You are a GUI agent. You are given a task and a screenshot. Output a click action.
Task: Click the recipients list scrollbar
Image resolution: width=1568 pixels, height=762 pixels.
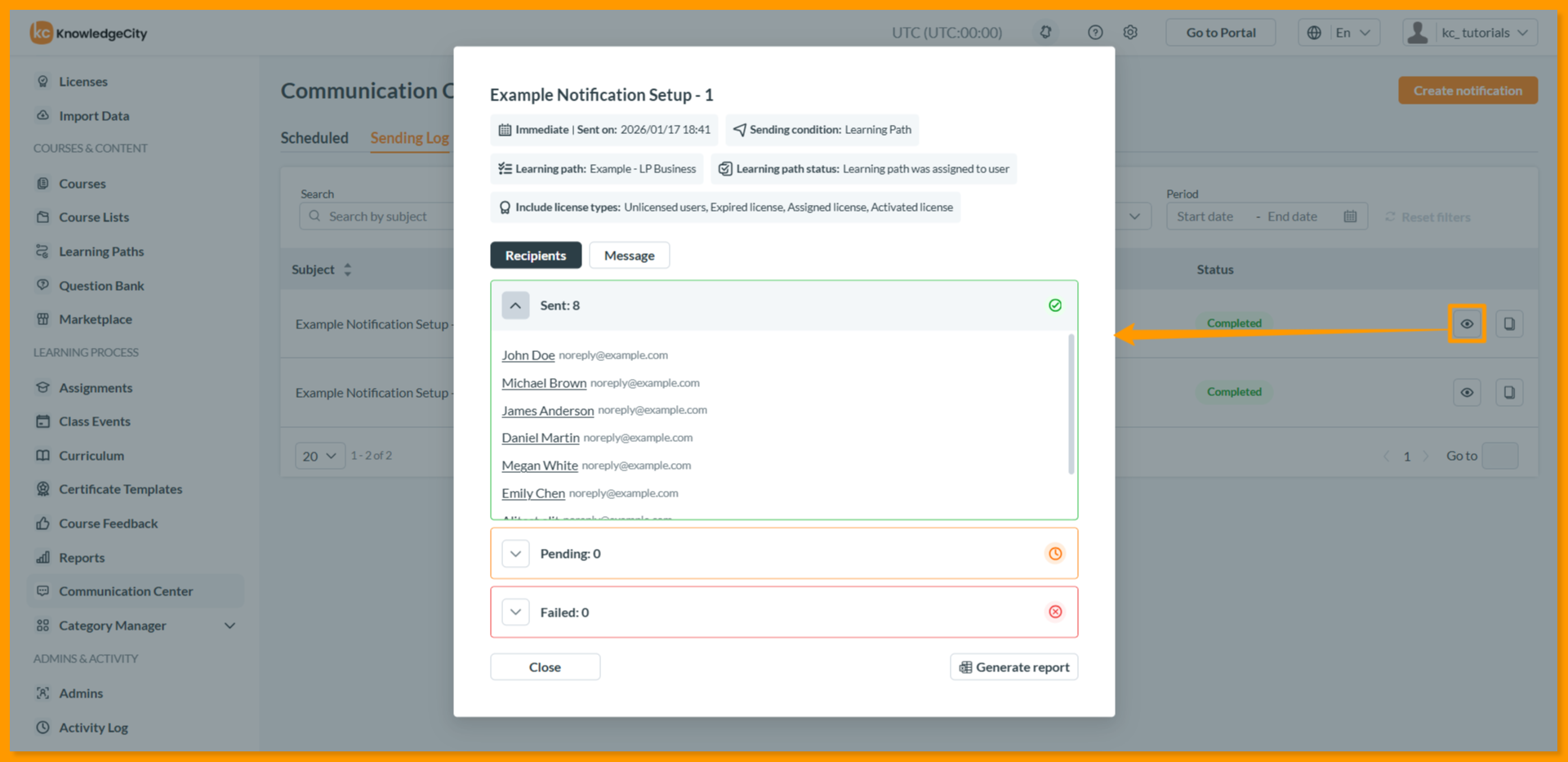click(1071, 404)
